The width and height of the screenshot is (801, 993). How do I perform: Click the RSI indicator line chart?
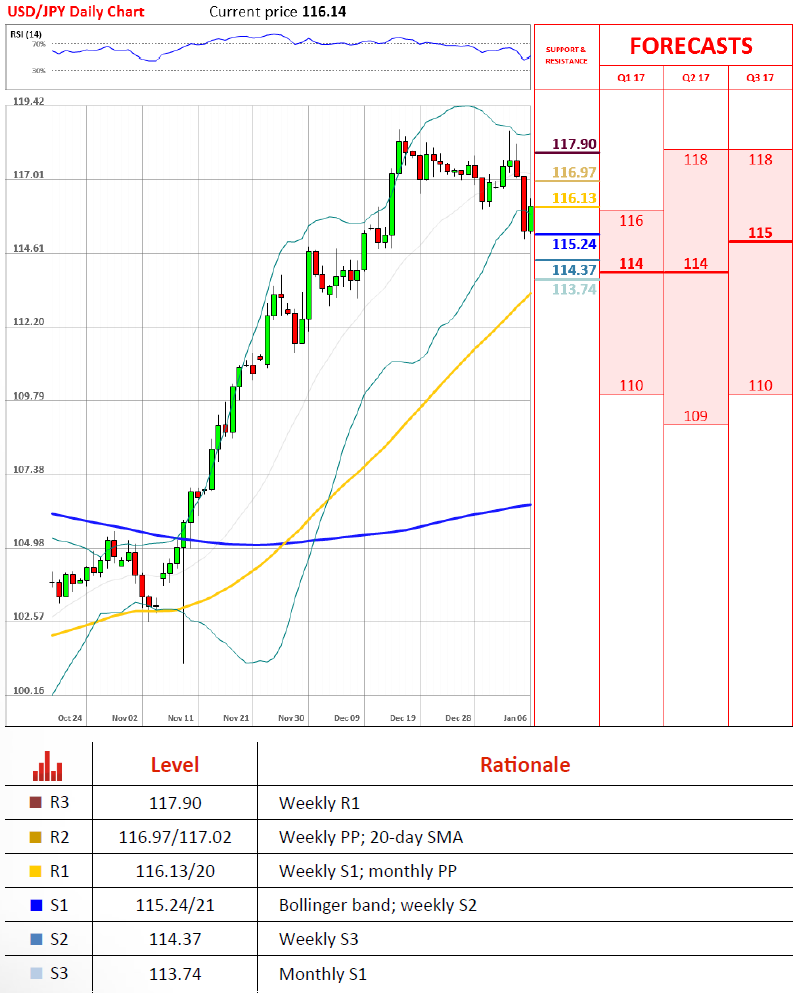pos(291,47)
